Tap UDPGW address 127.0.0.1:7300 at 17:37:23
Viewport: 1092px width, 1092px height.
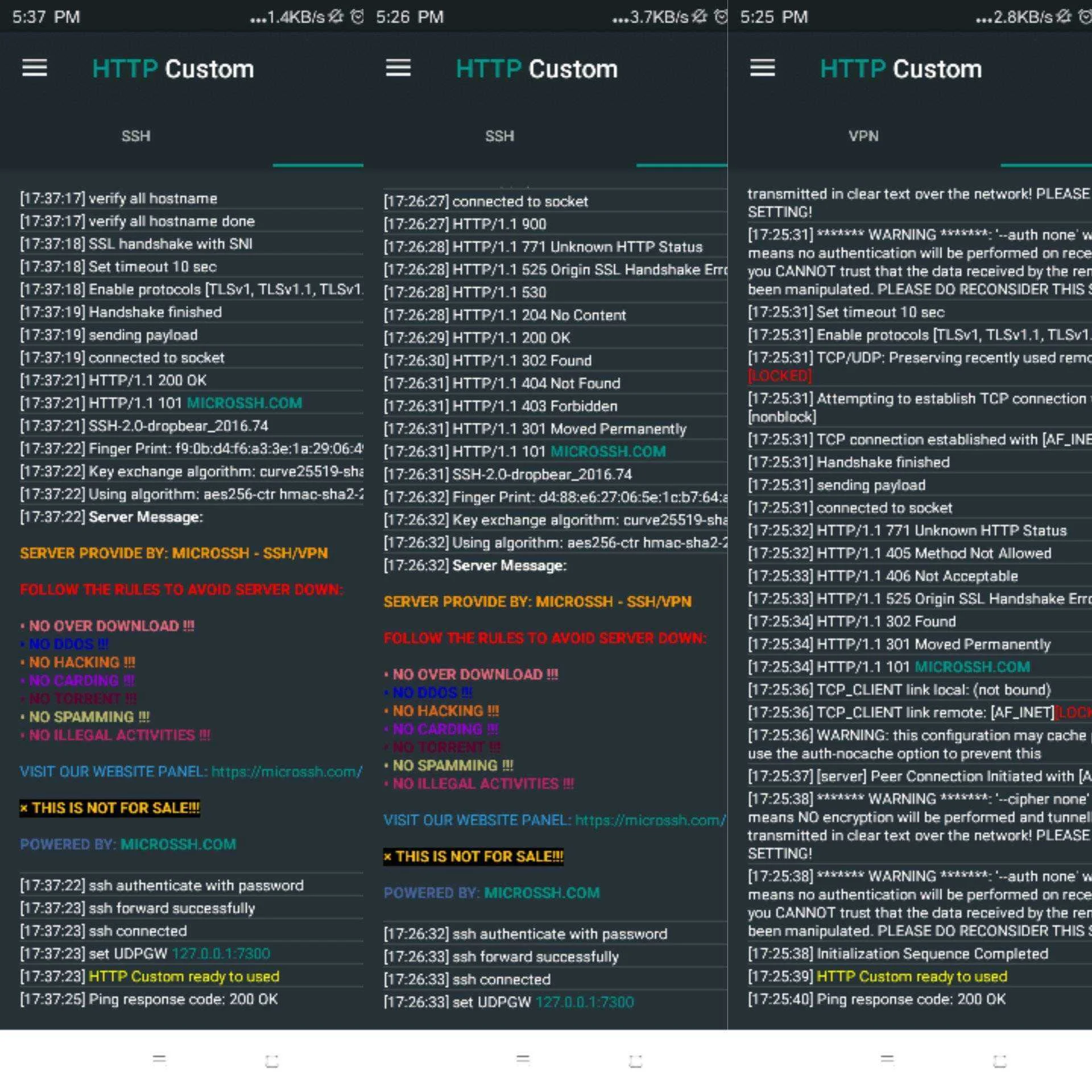(x=221, y=954)
